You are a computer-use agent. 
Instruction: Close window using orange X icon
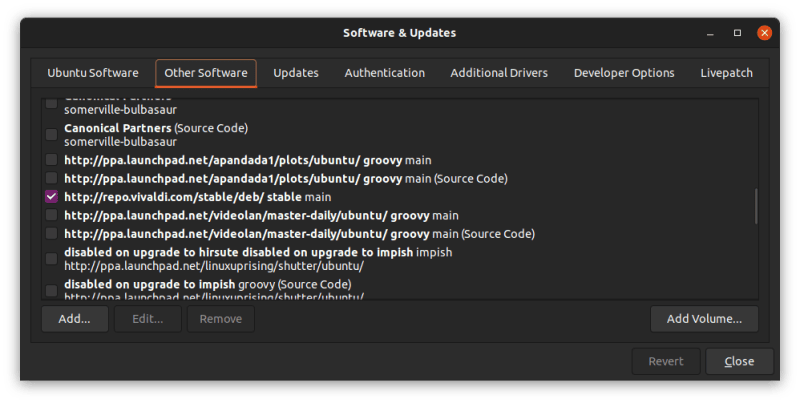coord(765,33)
